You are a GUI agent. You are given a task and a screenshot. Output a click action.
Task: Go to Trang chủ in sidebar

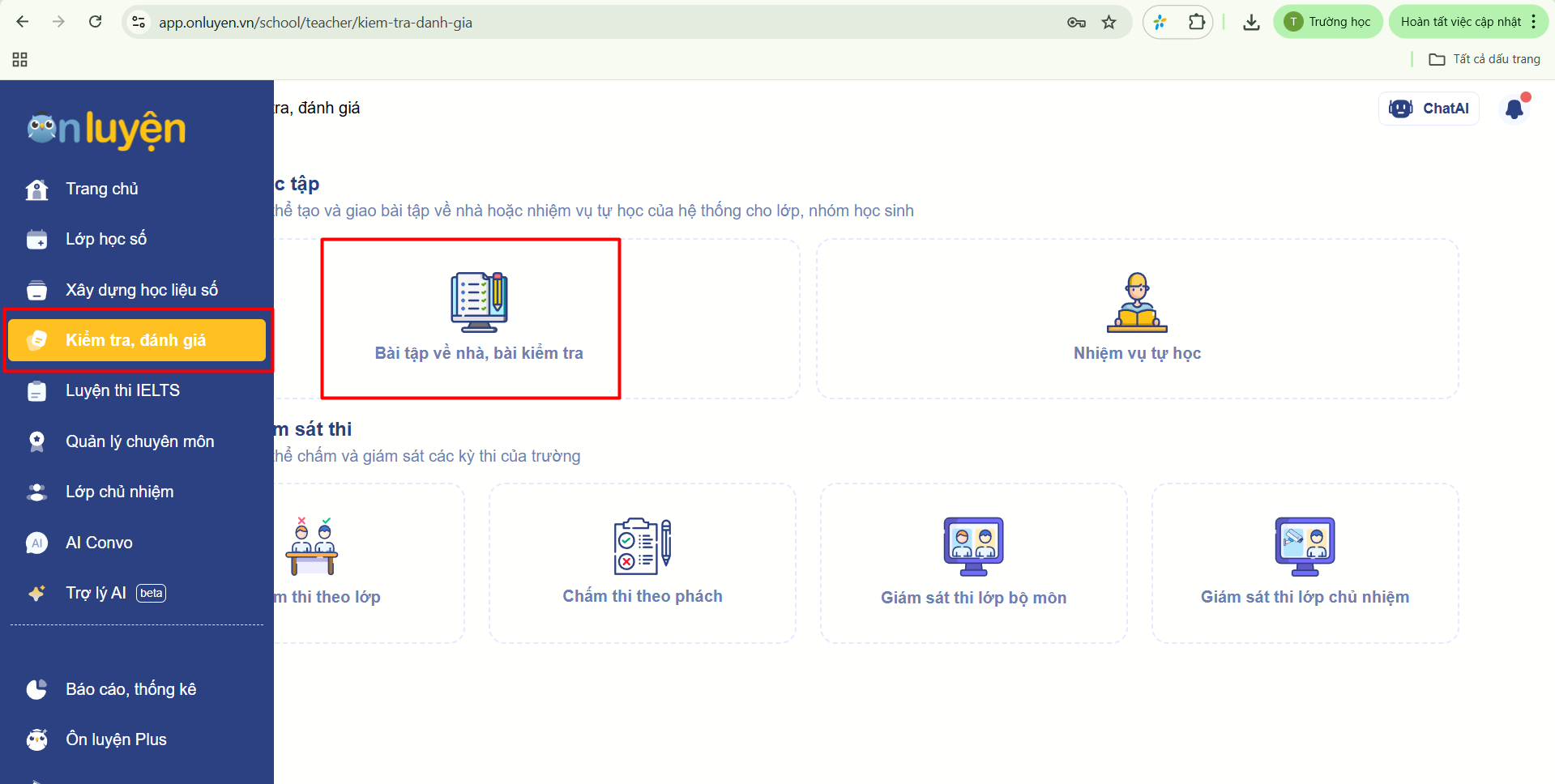102,189
